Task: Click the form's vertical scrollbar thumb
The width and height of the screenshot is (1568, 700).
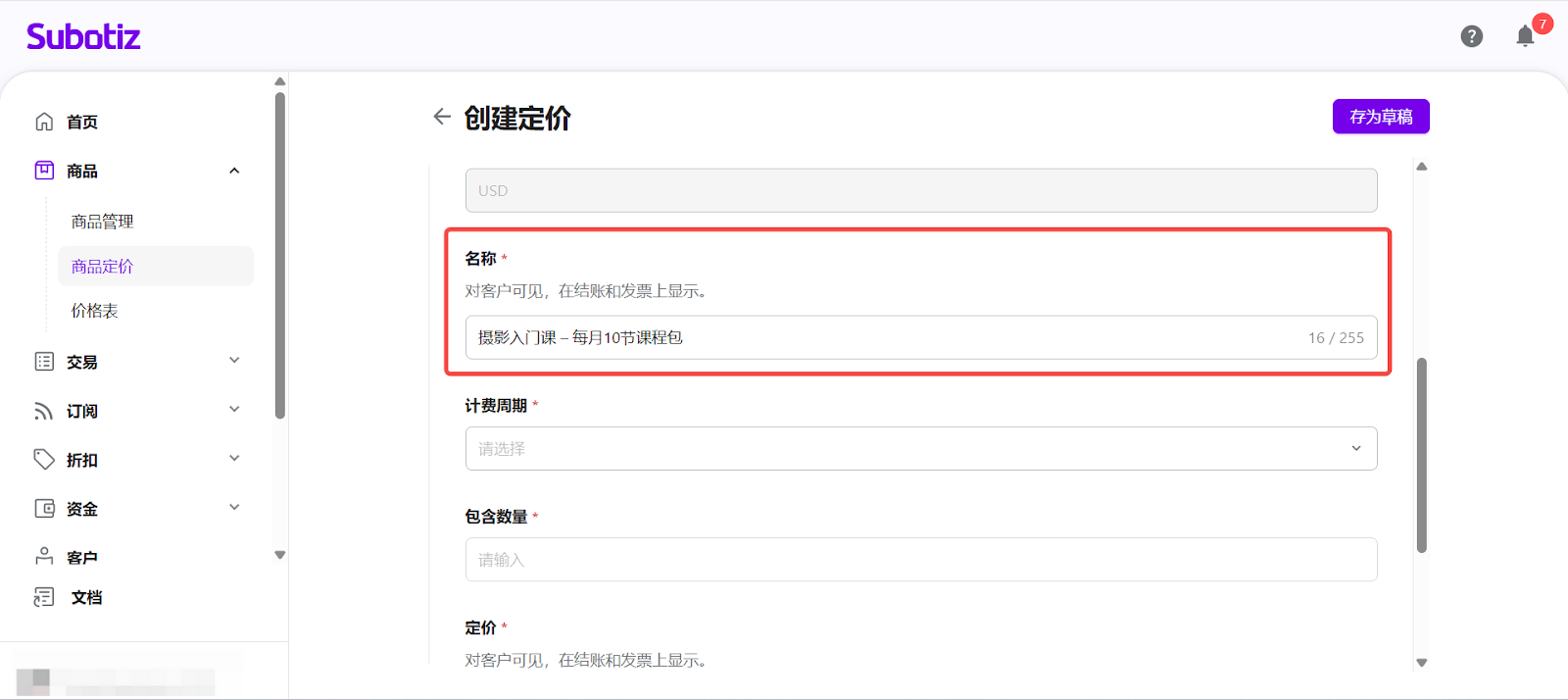Action: (x=1421, y=455)
